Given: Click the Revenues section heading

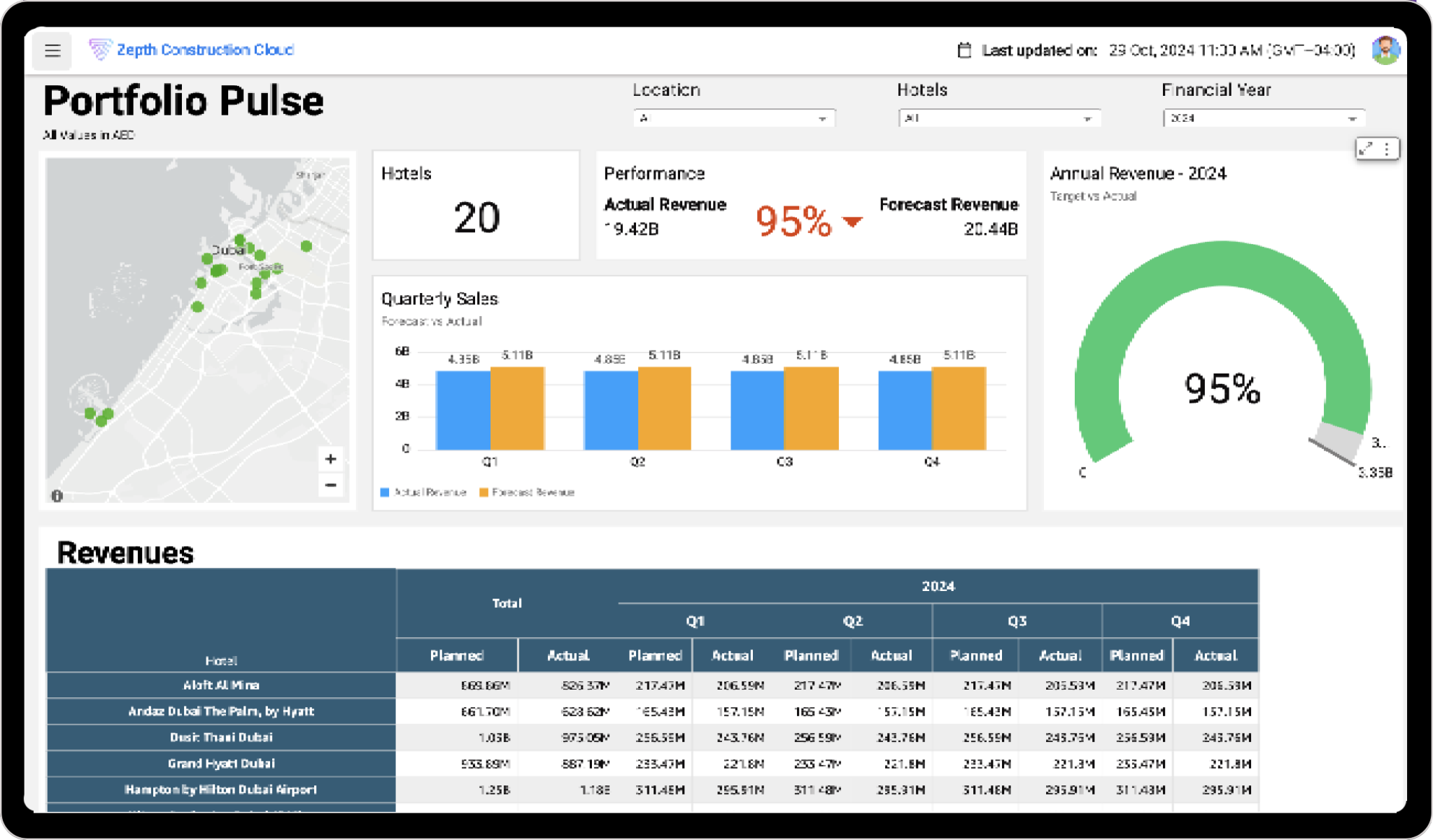Looking at the screenshot, I should click(x=126, y=553).
